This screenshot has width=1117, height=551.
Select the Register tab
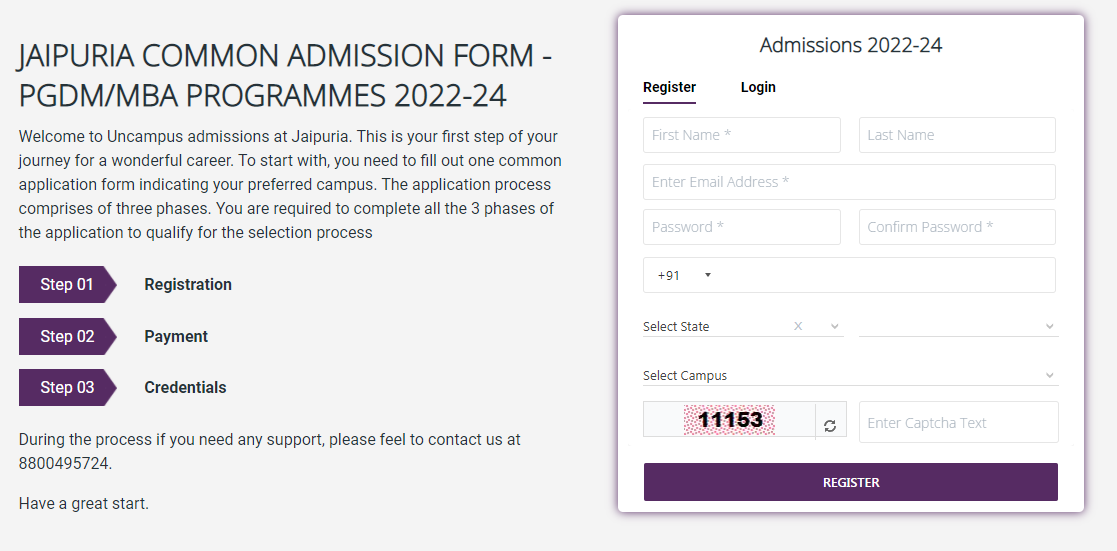669,87
